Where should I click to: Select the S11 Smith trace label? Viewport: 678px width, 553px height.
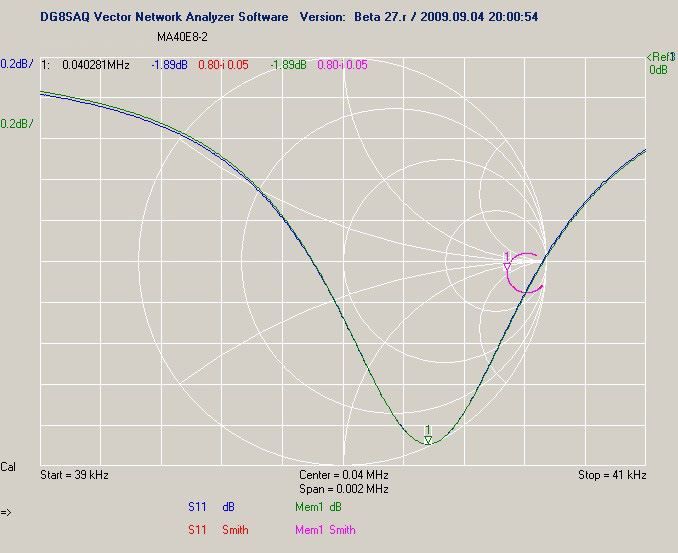pos(218,530)
